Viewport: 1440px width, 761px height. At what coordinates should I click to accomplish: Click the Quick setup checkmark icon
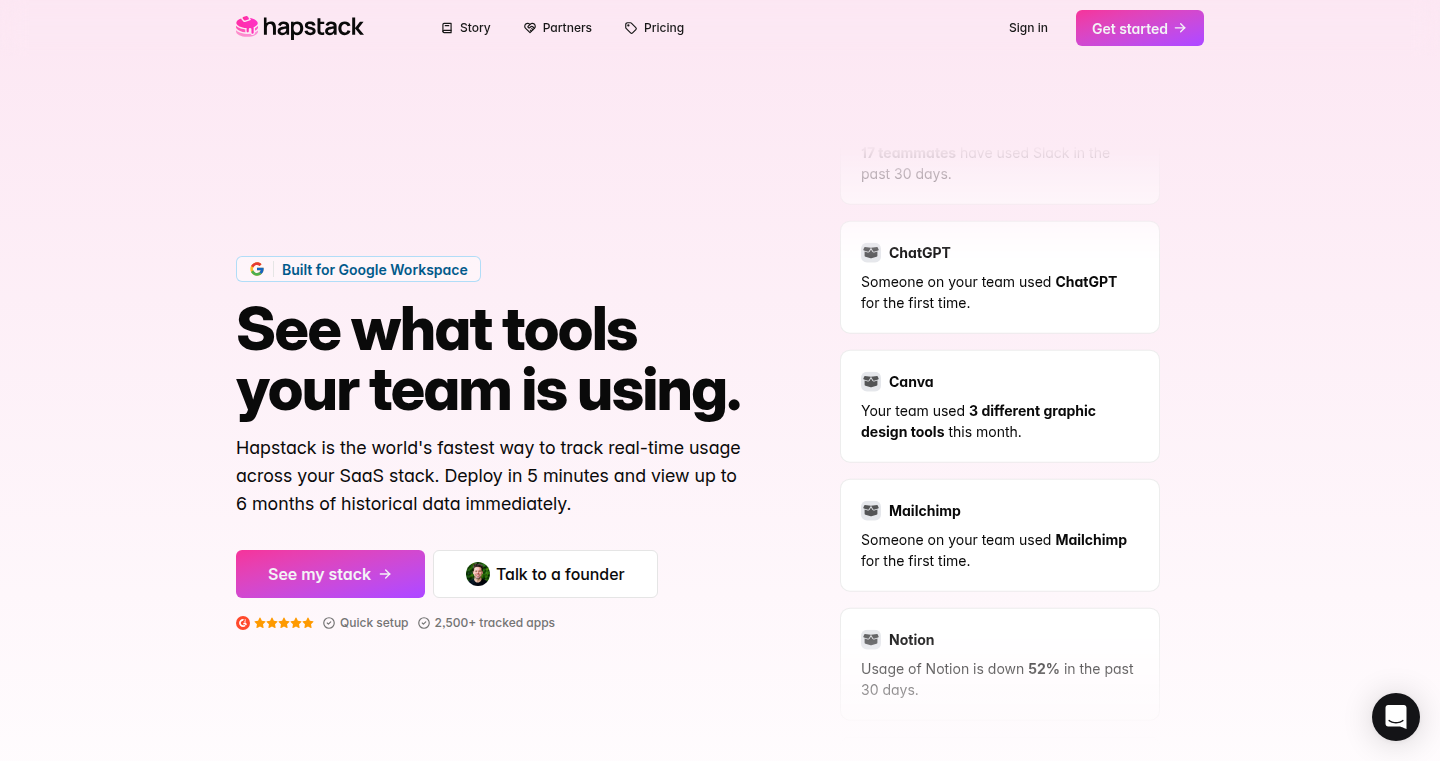tap(329, 623)
